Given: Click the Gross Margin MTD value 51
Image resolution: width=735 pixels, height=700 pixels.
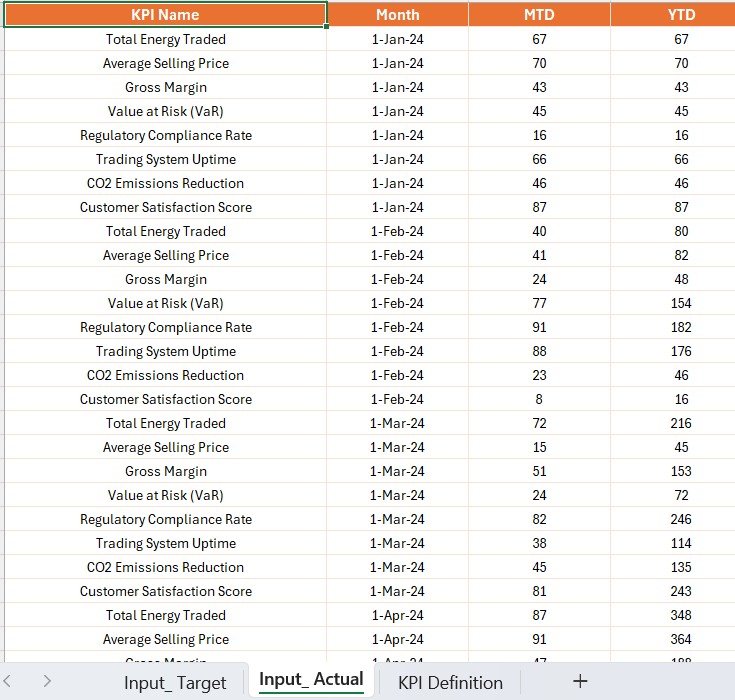Looking at the screenshot, I should 539,471.
